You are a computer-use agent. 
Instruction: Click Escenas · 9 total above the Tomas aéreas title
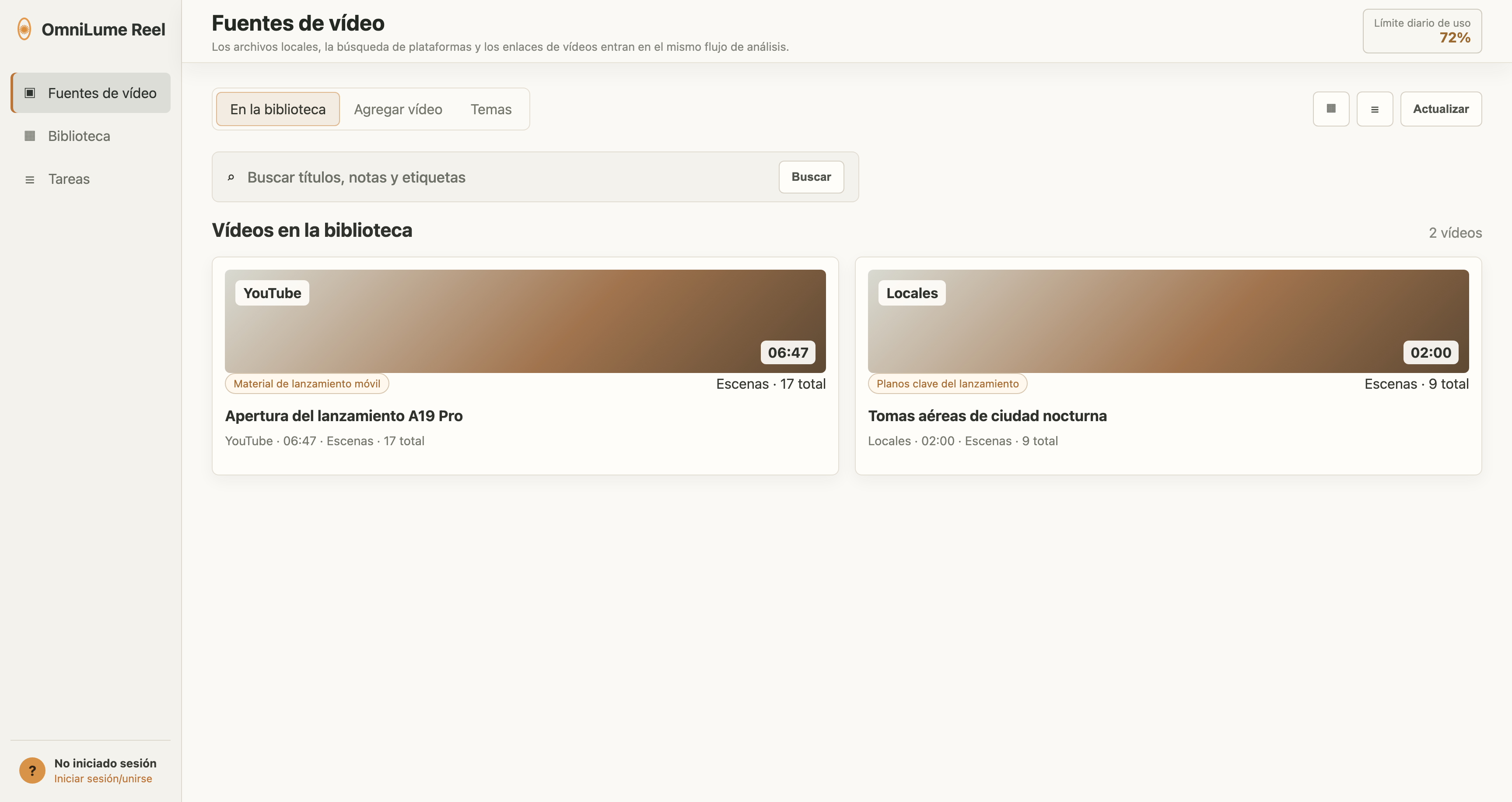point(1416,384)
